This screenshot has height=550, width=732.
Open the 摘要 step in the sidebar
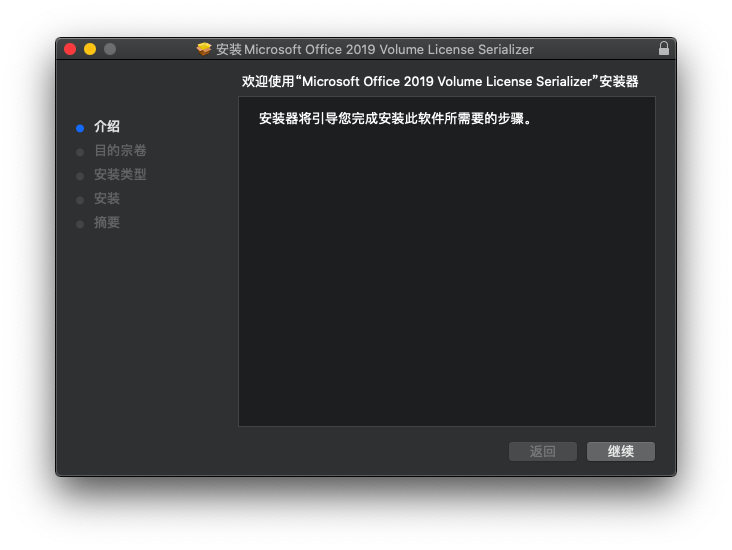pos(107,223)
